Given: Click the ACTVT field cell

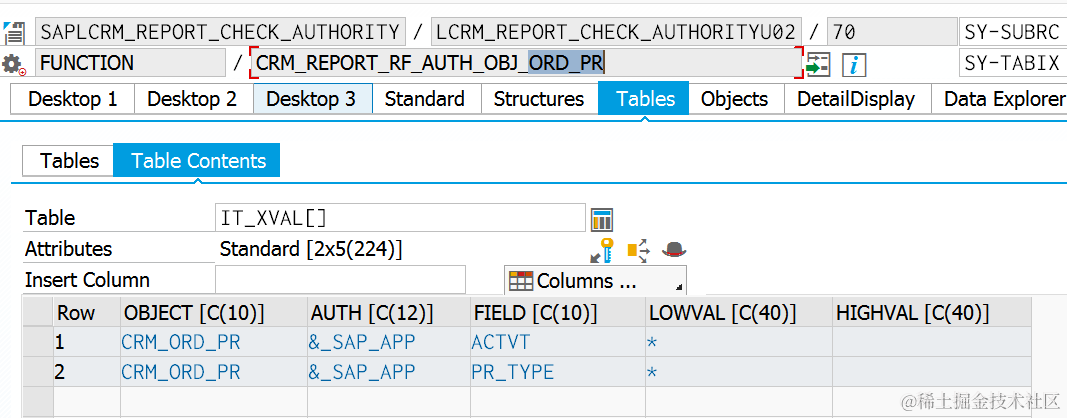Looking at the screenshot, I should [x=558, y=342].
